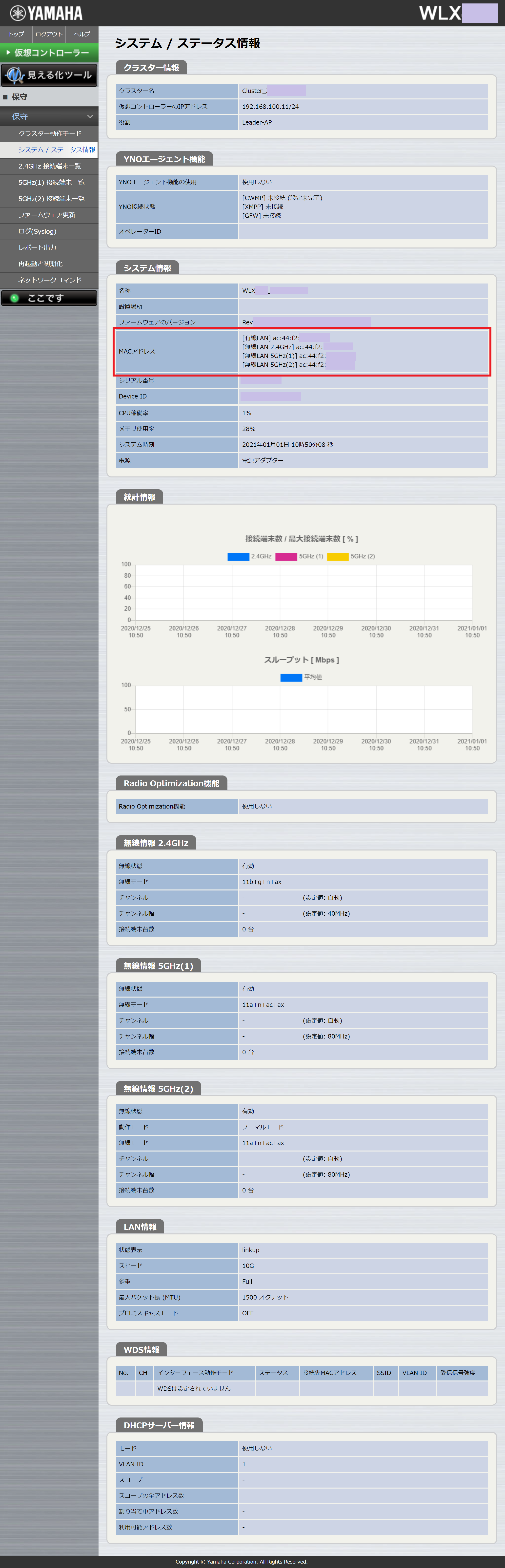The height and width of the screenshot is (1568, 505).
Task: Click the pink 5GHz (1) legend marker
Action: tap(286, 556)
